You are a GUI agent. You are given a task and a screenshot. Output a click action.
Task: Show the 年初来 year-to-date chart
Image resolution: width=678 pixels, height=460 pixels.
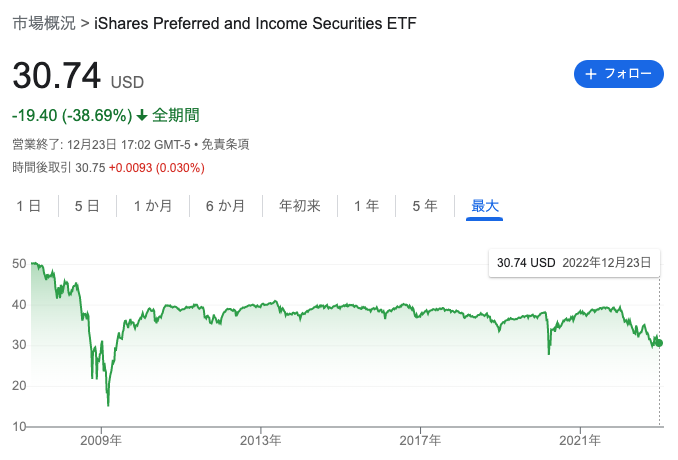[x=299, y=206]
